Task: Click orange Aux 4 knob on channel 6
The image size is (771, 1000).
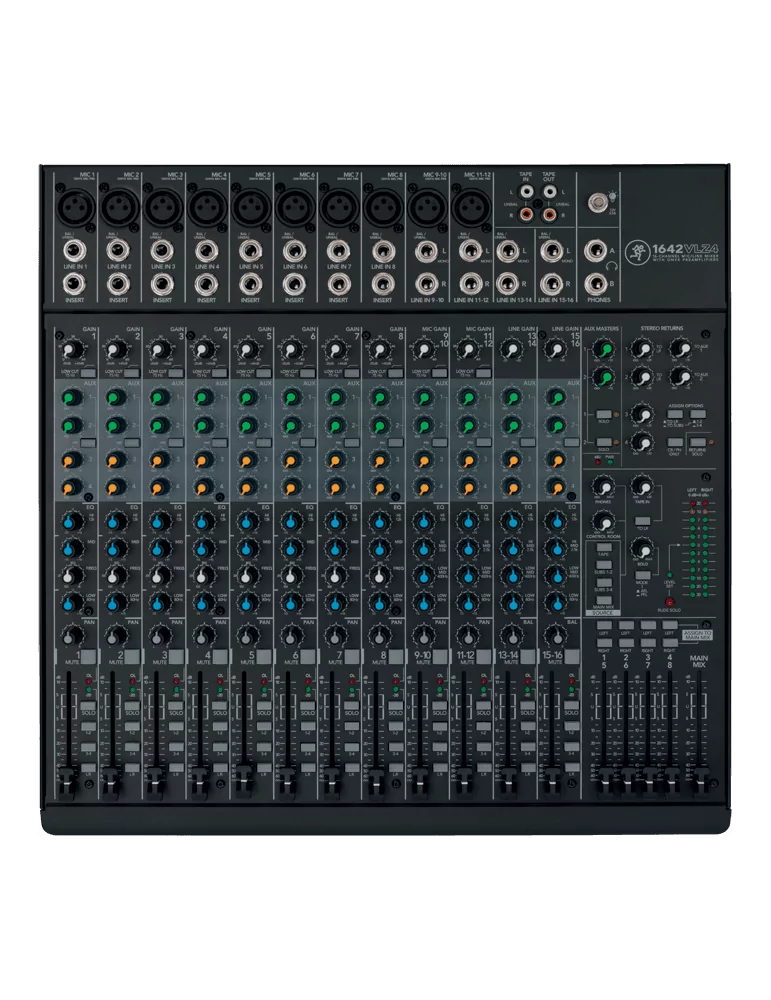Action: click(290, 487)
